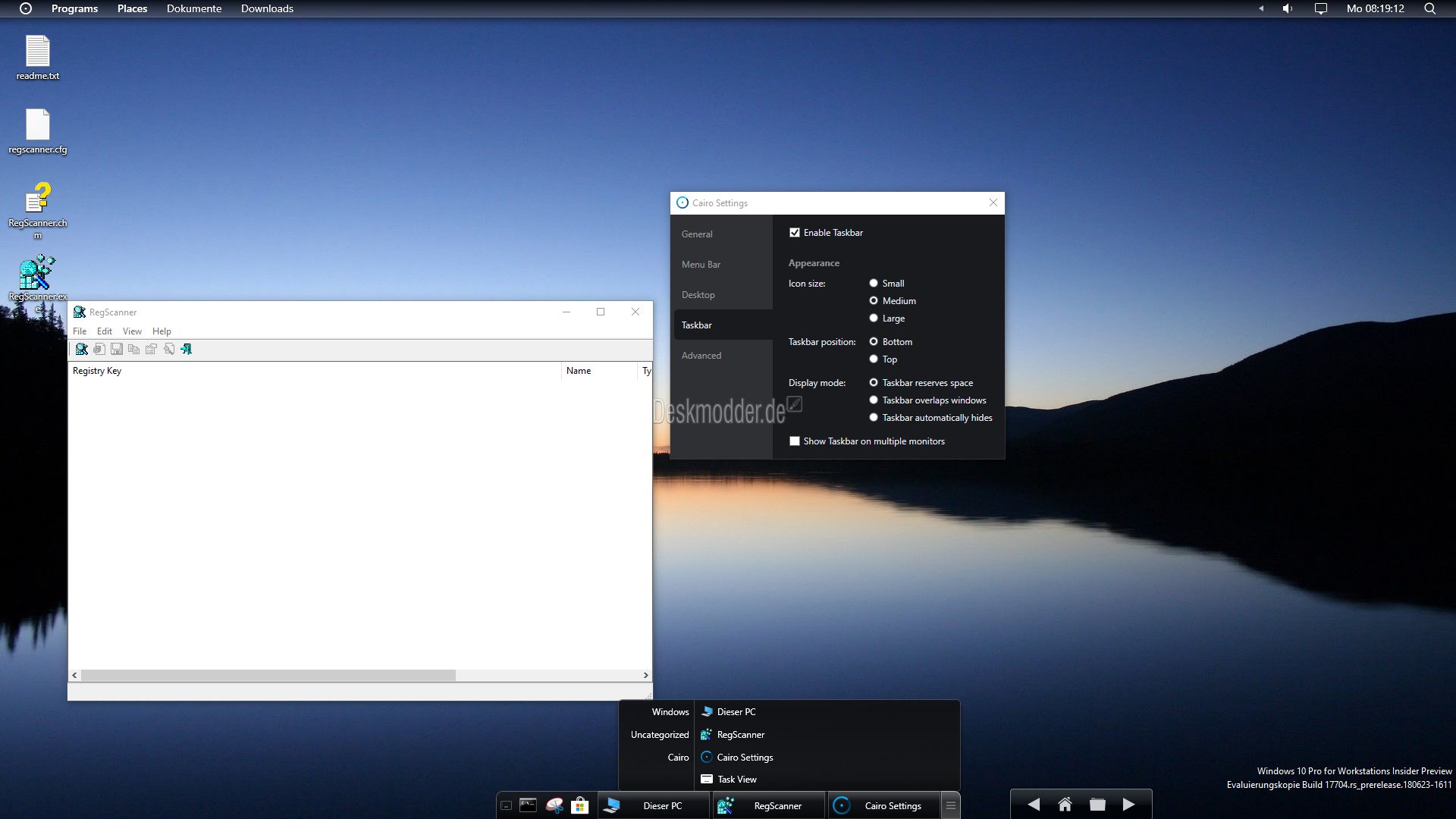Set taskbar position to Top
Viewport: 1456px width, 819px height.
[874, 359]
